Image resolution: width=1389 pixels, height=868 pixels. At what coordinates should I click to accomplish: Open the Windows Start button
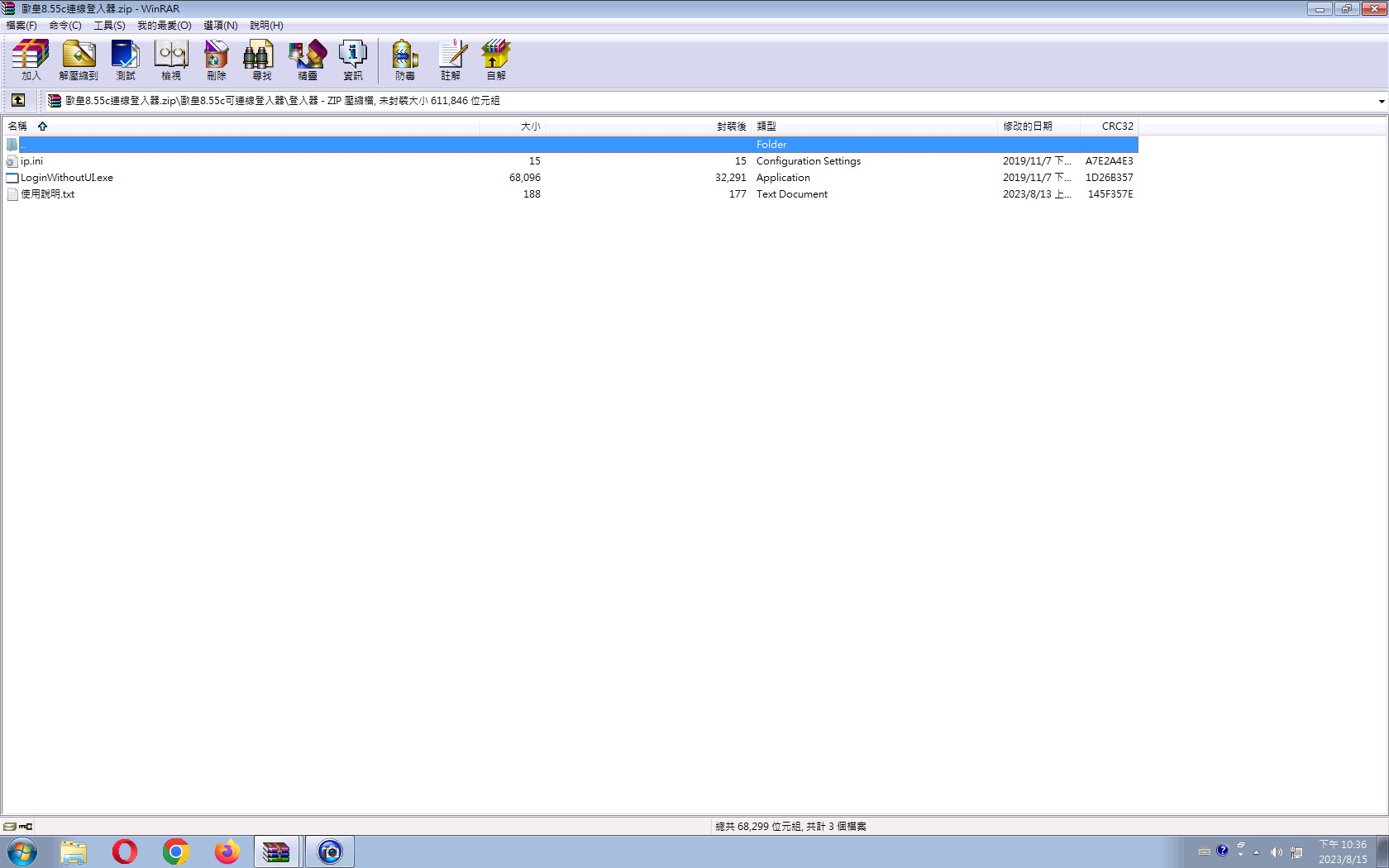[x=22, y=851]
